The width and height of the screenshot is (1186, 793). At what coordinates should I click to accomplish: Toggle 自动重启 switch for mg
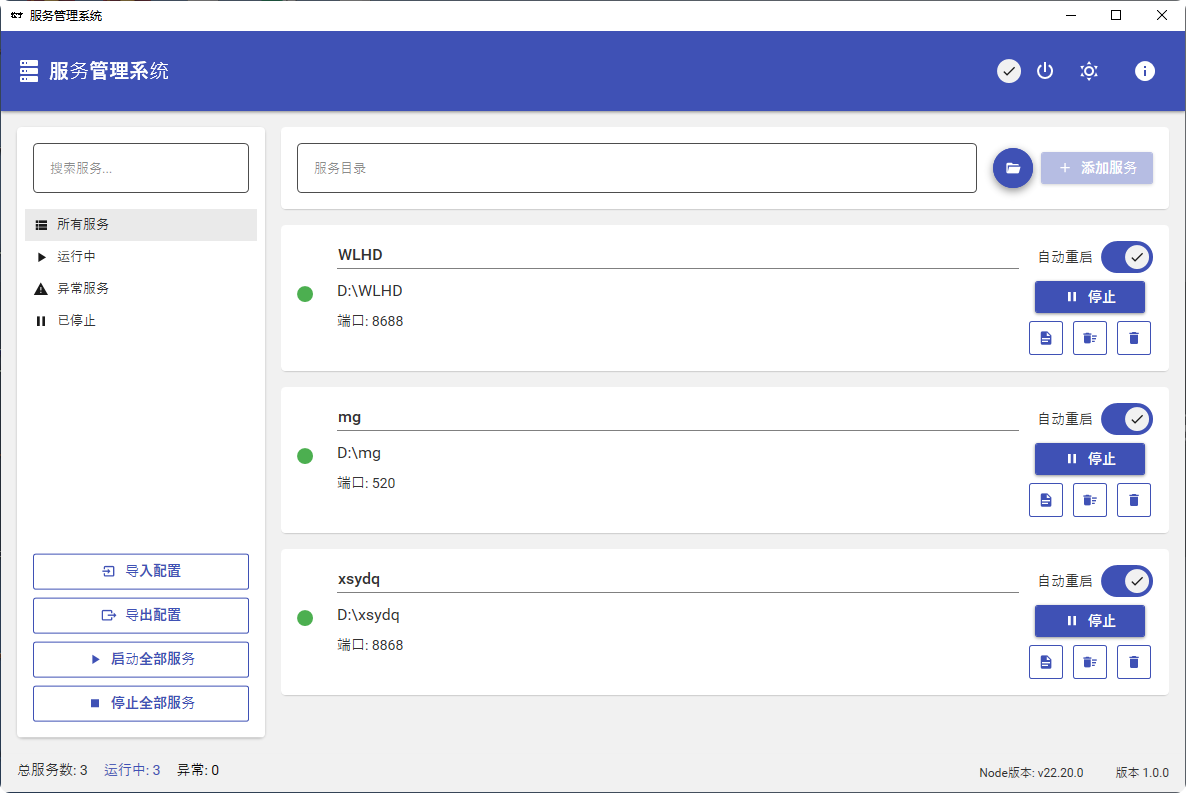tap(1127, 419)
